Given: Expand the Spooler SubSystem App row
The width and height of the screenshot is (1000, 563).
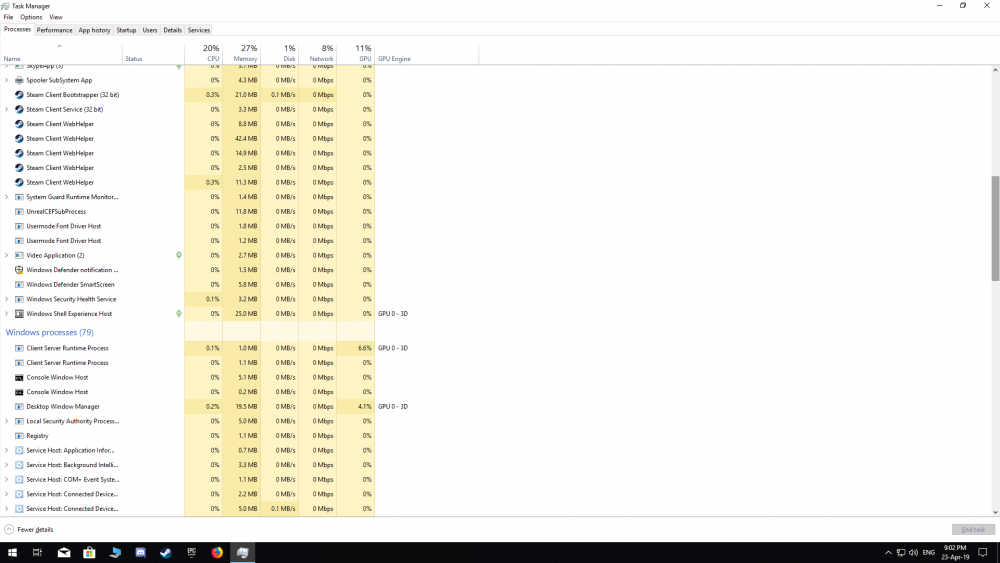Looking at the screenshot, I should point(6,80).
